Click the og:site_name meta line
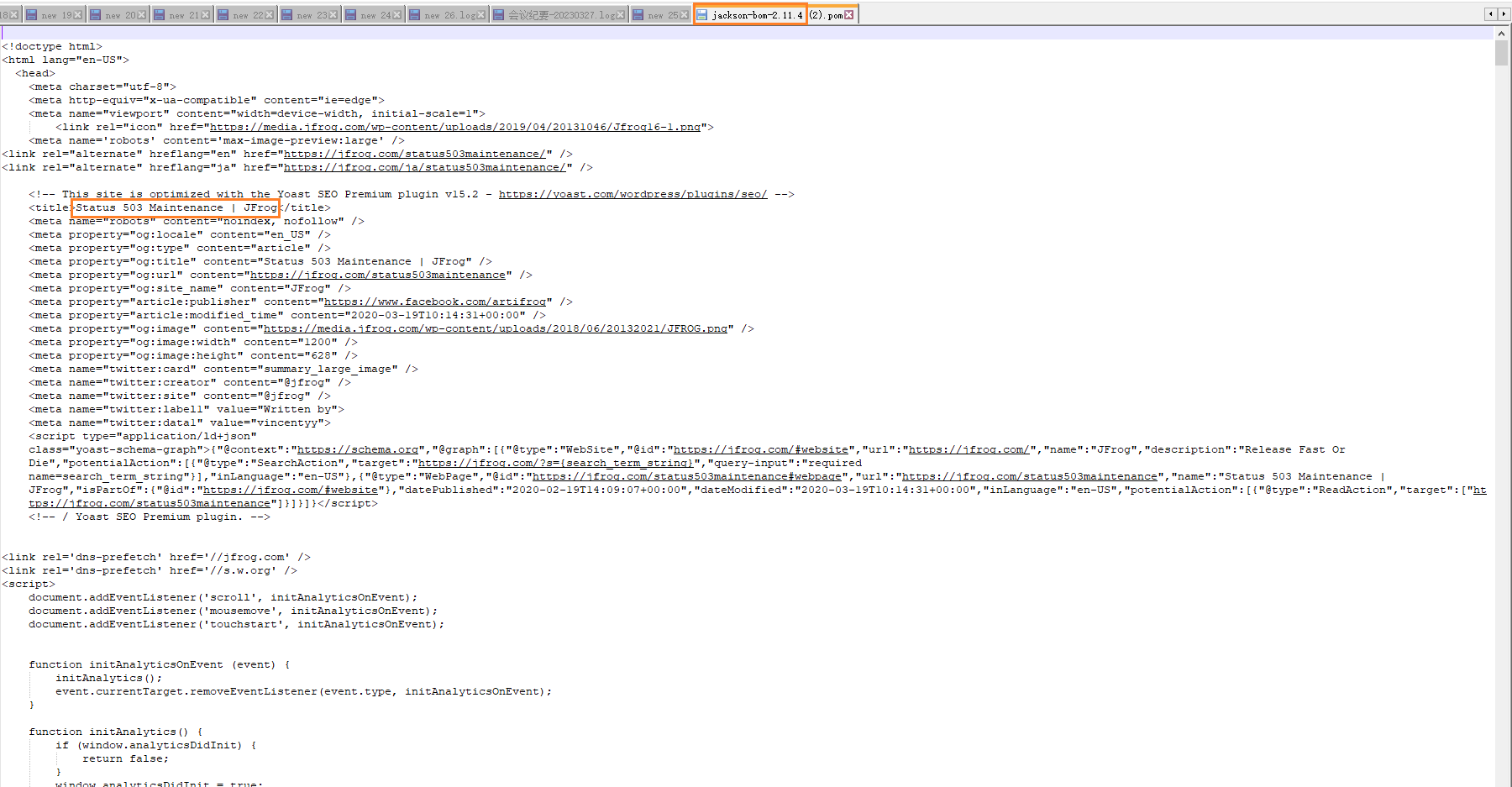Screen dimensions: 1512x787 [190, 289]
